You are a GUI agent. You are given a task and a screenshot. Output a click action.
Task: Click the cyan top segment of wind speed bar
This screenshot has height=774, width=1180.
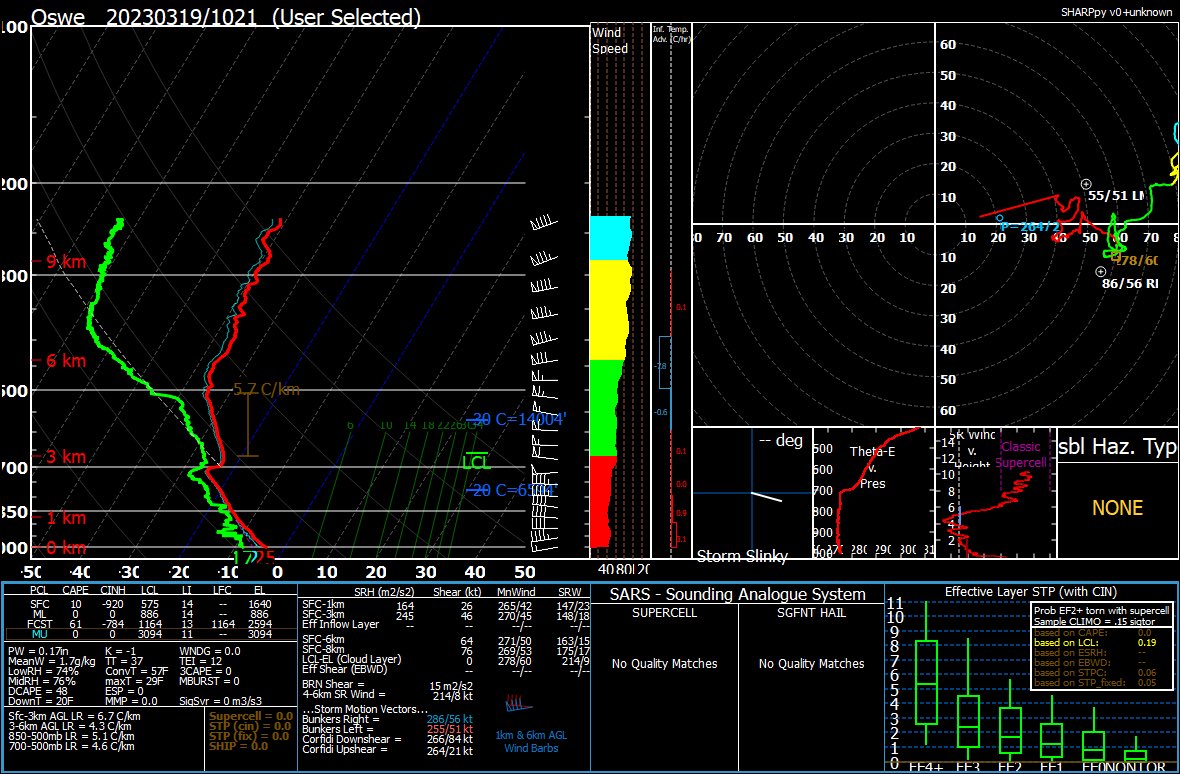[x=610, y=238]
